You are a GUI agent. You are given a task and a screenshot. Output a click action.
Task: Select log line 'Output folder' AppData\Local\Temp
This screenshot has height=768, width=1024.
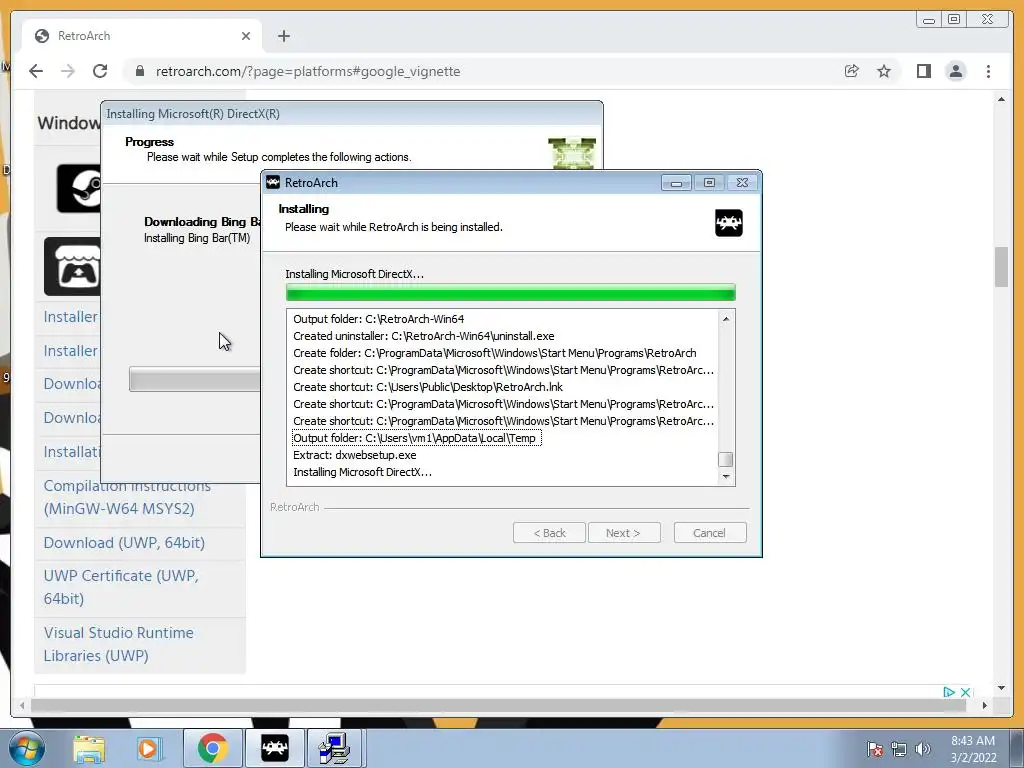pos(416,438)
